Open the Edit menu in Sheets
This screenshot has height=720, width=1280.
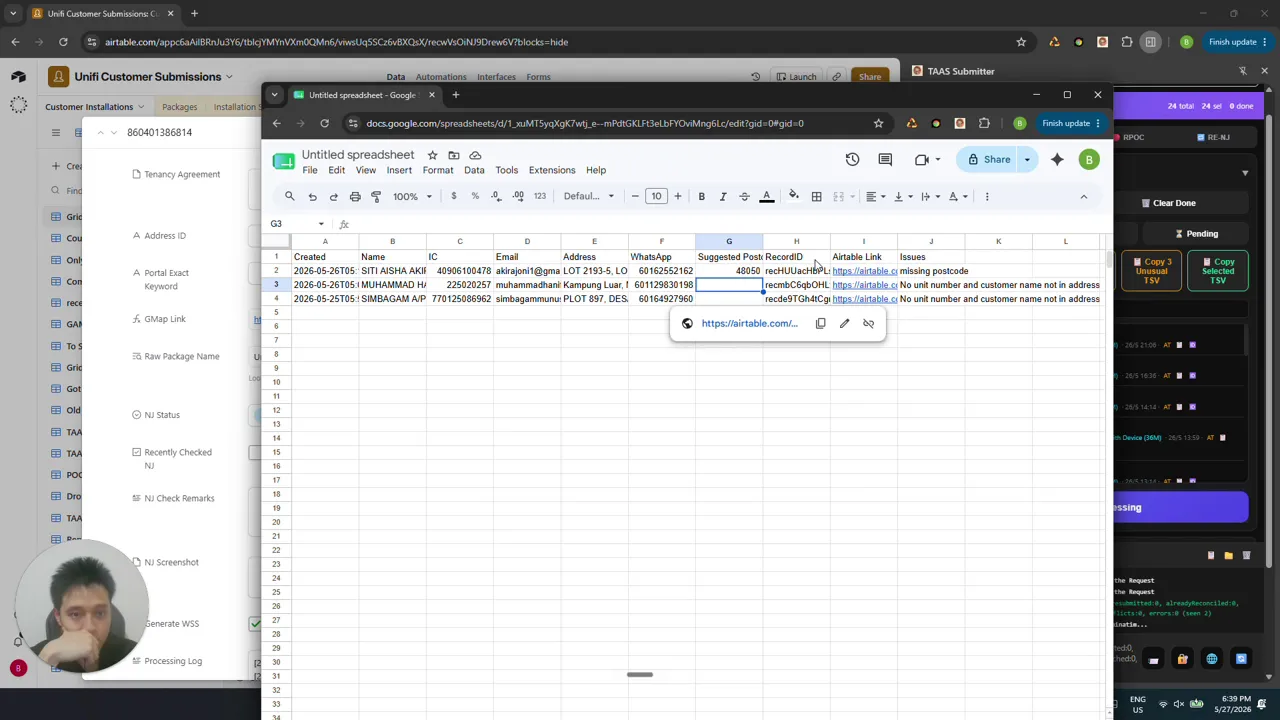pos(337,170)
